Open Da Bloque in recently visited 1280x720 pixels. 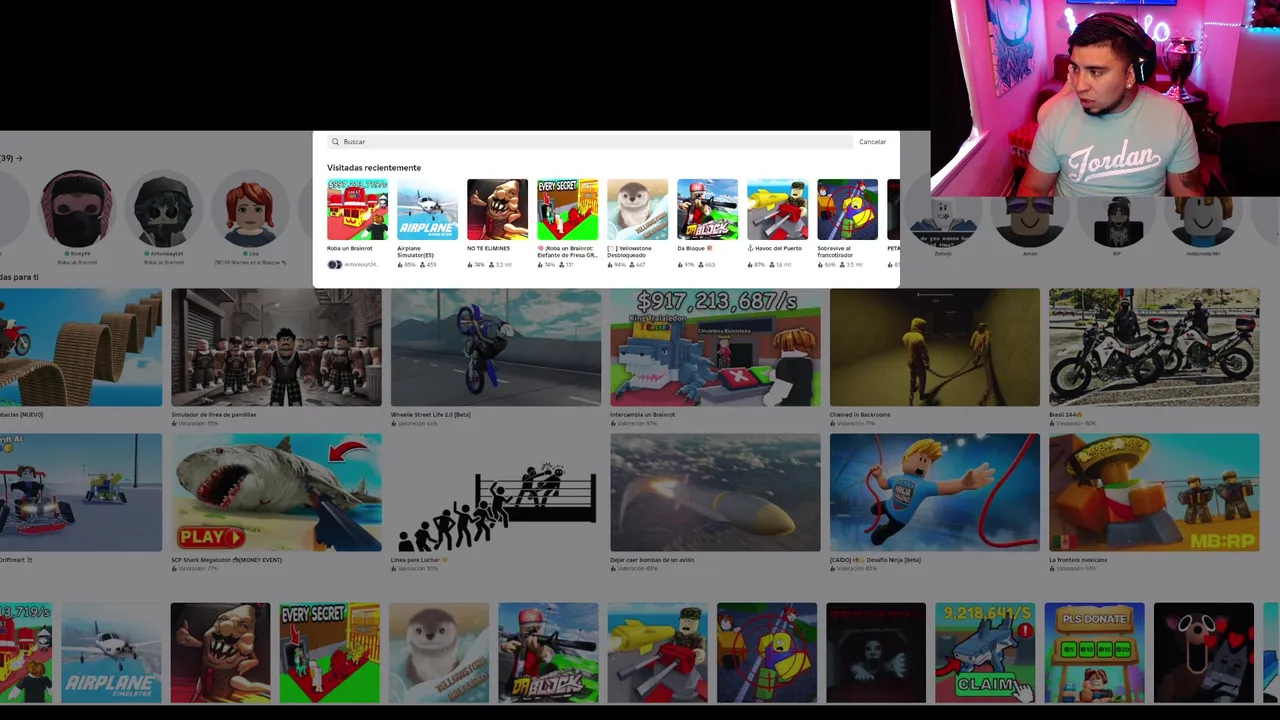pos(707,210)
